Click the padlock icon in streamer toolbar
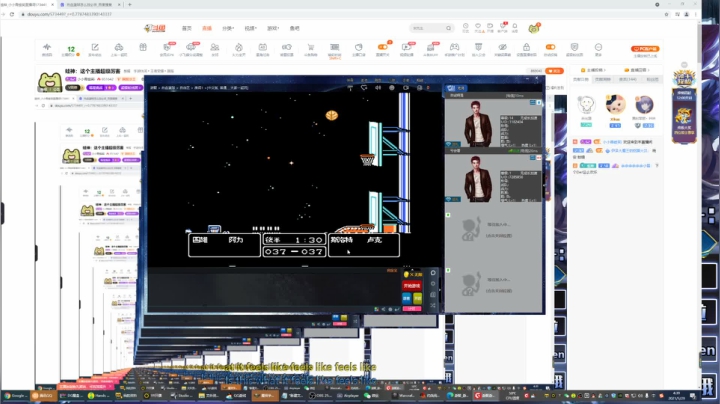 click(x=526, y=47)
